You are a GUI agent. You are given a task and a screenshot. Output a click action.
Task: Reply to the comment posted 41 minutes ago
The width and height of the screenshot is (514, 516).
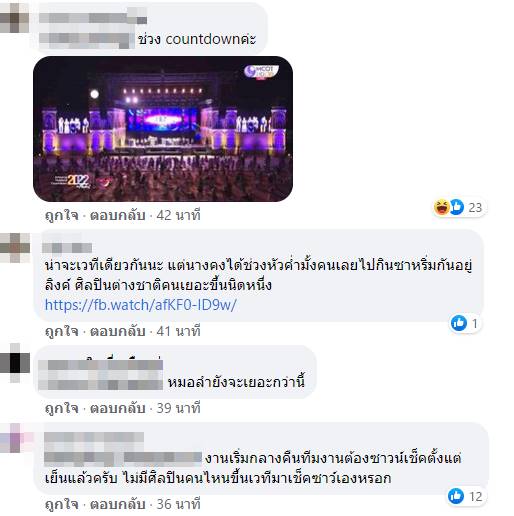click(118, 331)
